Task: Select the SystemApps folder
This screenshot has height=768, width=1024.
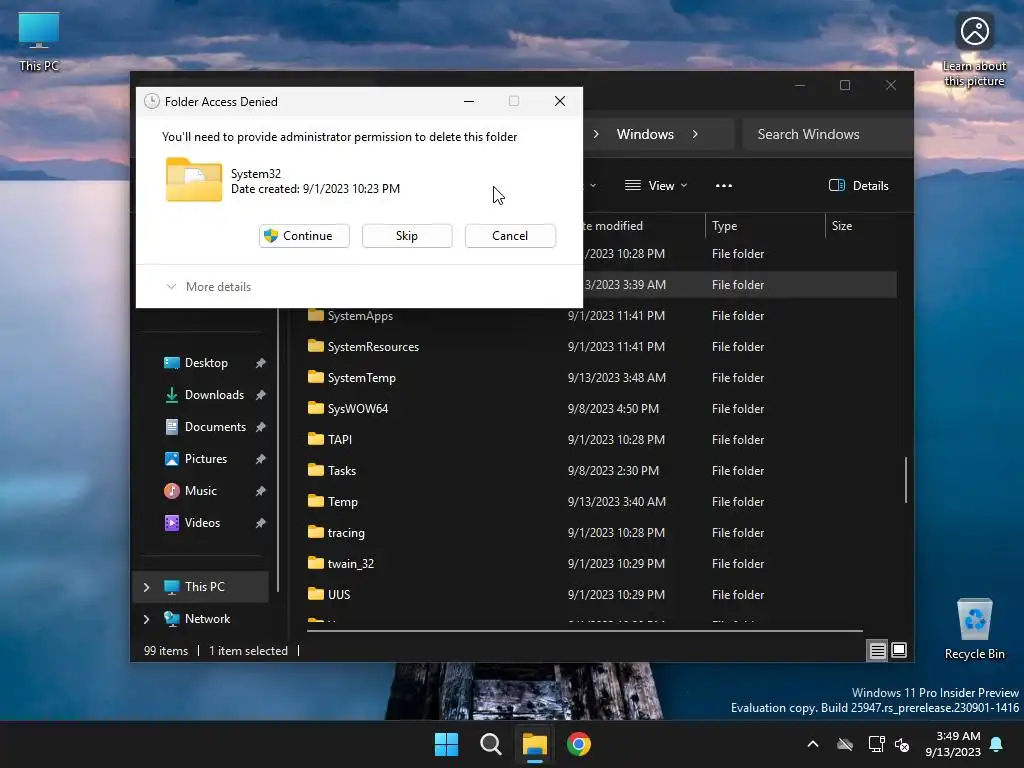Action: (x=360, y=316)
